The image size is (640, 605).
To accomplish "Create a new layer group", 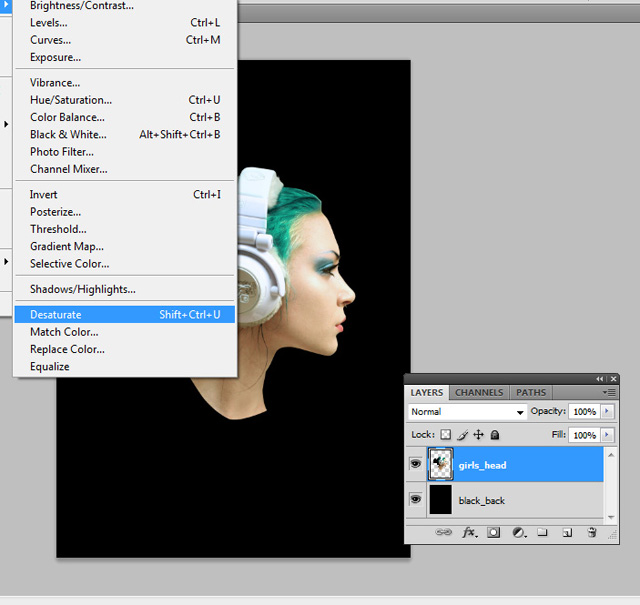I will pos(541,533).
